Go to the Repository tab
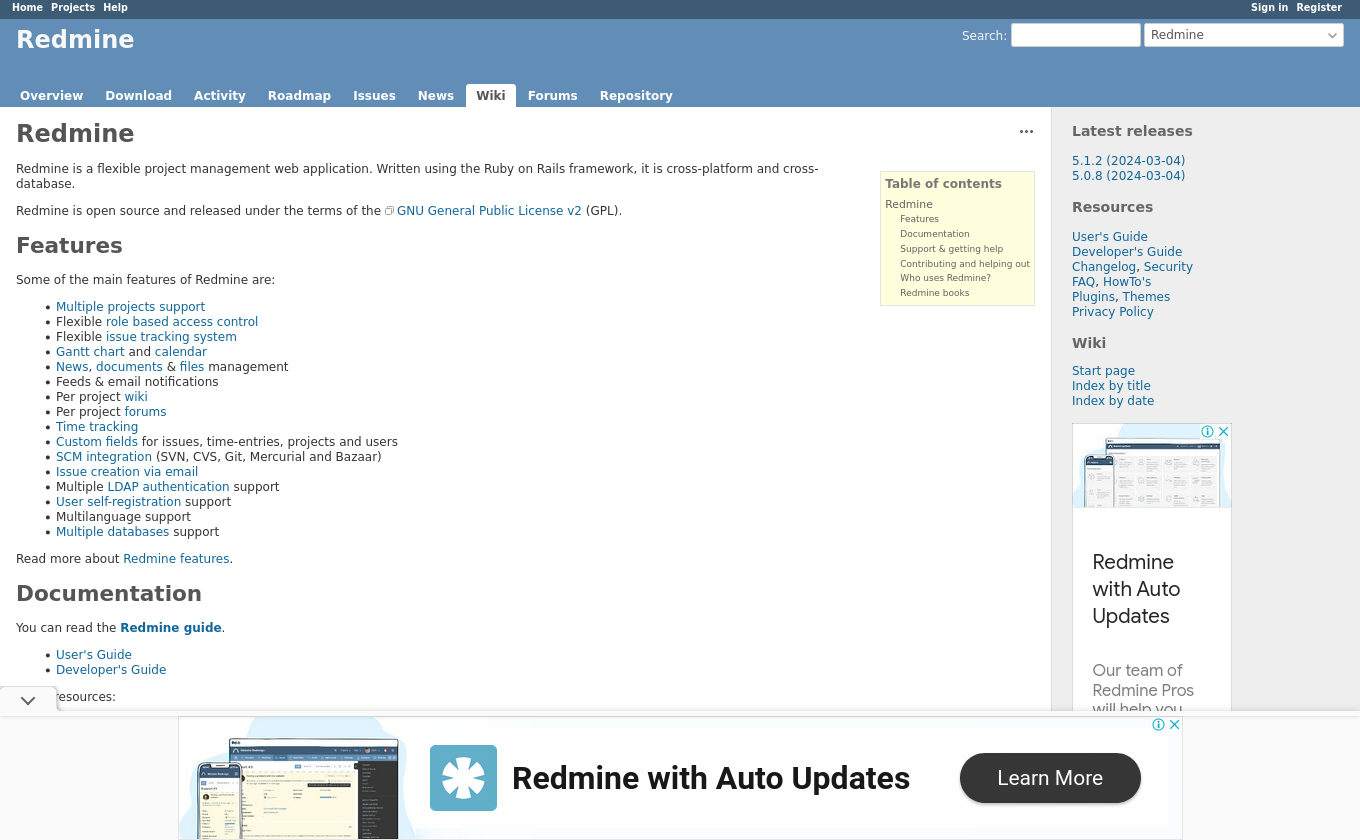The image size is (1360, 840). [x=636, y=96]
